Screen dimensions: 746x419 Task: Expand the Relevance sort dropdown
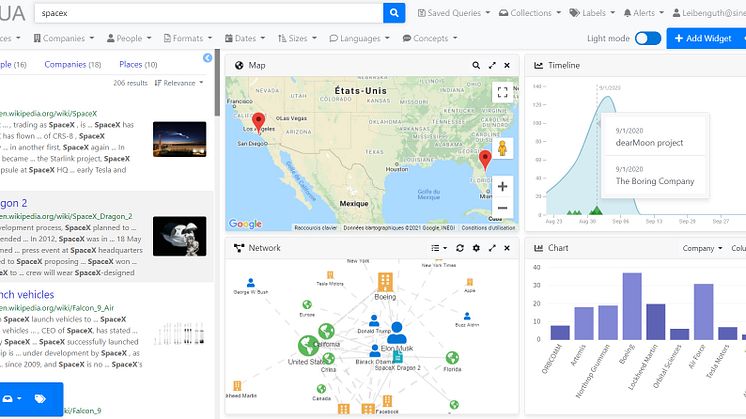tap(178, 83)
